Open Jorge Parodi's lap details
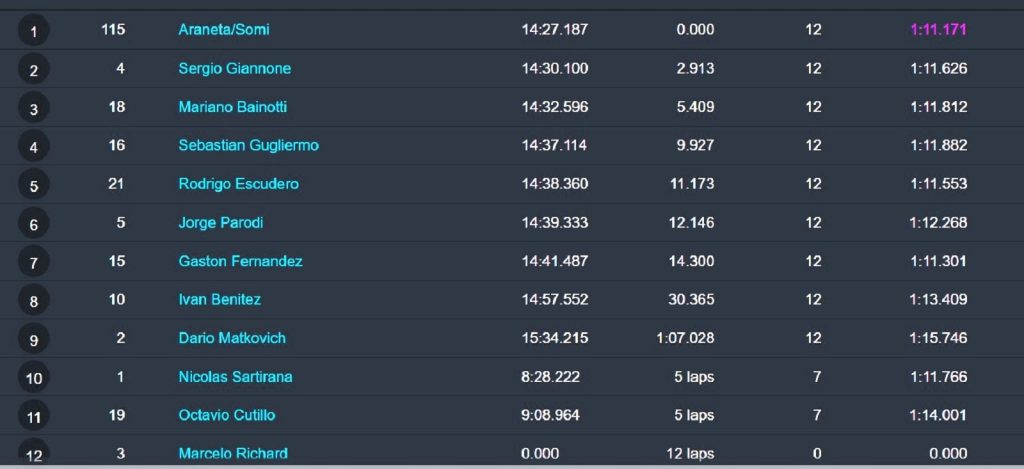 pos(221,222)
